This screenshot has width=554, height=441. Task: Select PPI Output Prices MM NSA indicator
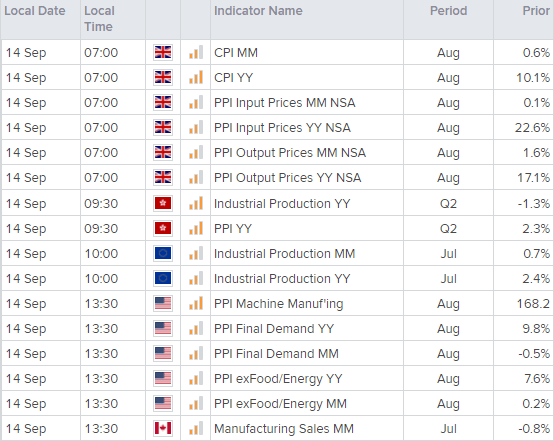pos(290,153)
